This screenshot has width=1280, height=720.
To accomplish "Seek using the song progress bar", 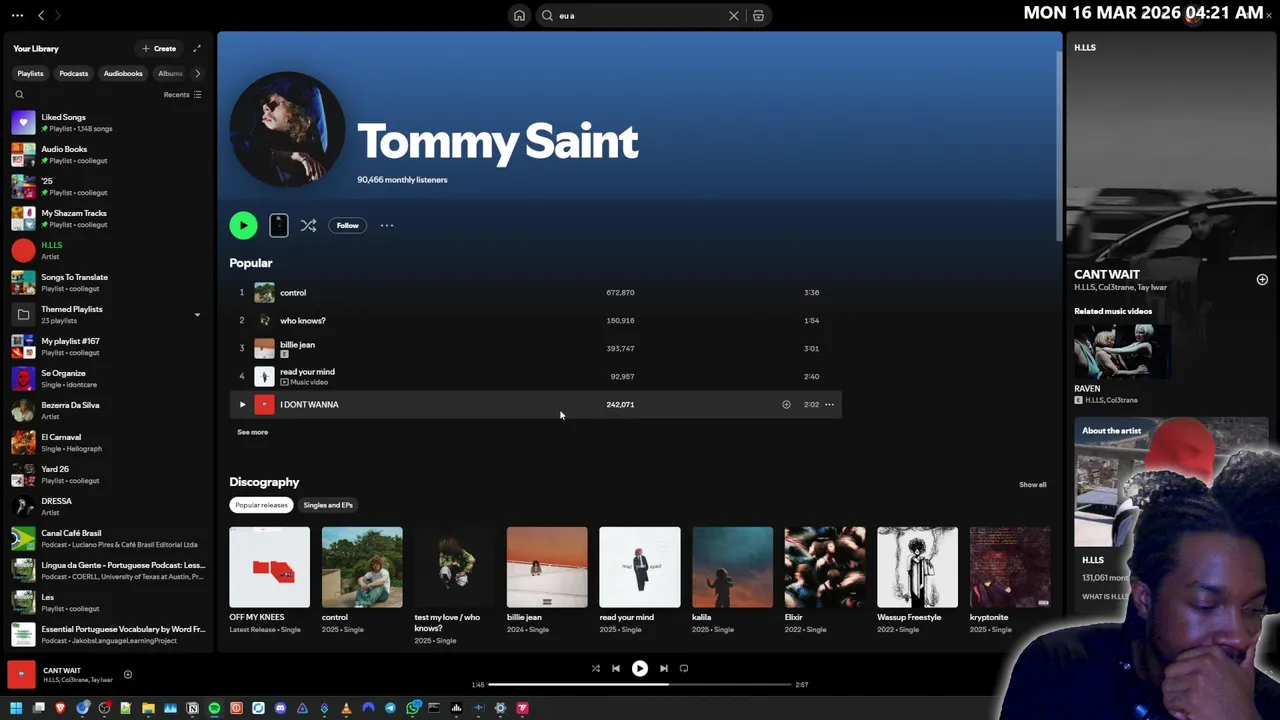I will click(x=640, y=685).
